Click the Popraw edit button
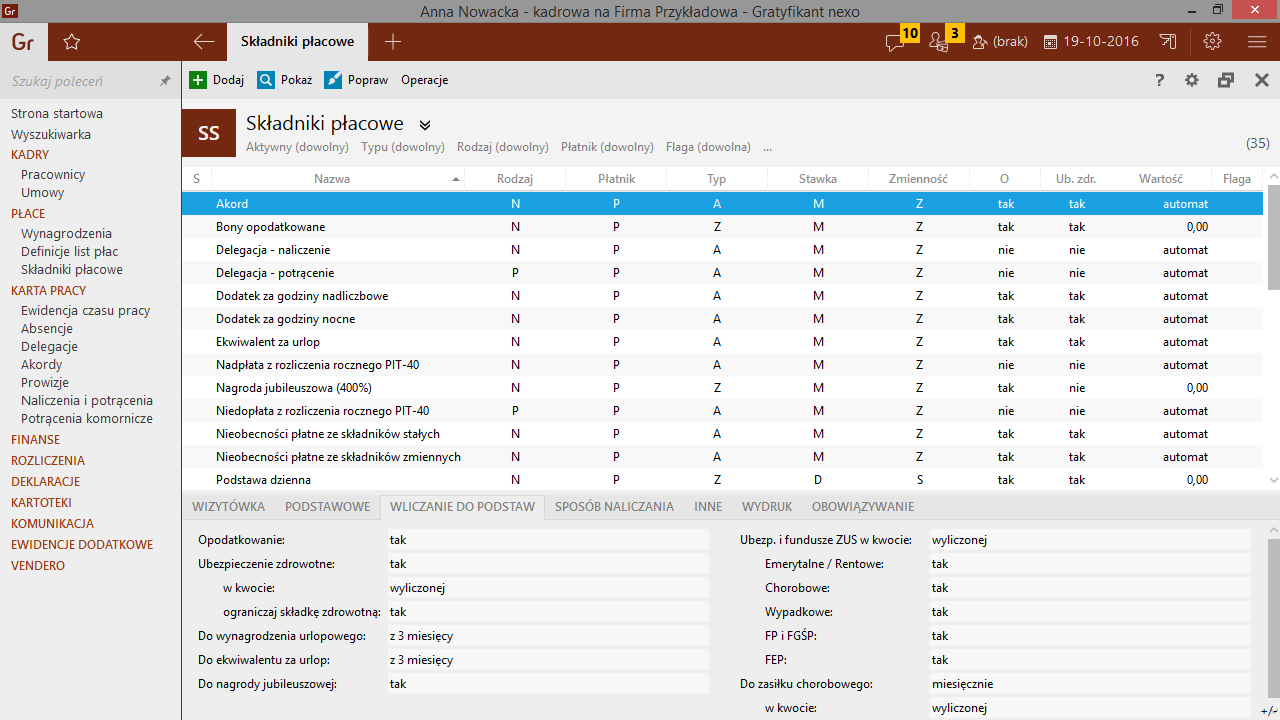The width and height of the screenshot is (1280, 720). pyautogui.click(x=356, y=80)
